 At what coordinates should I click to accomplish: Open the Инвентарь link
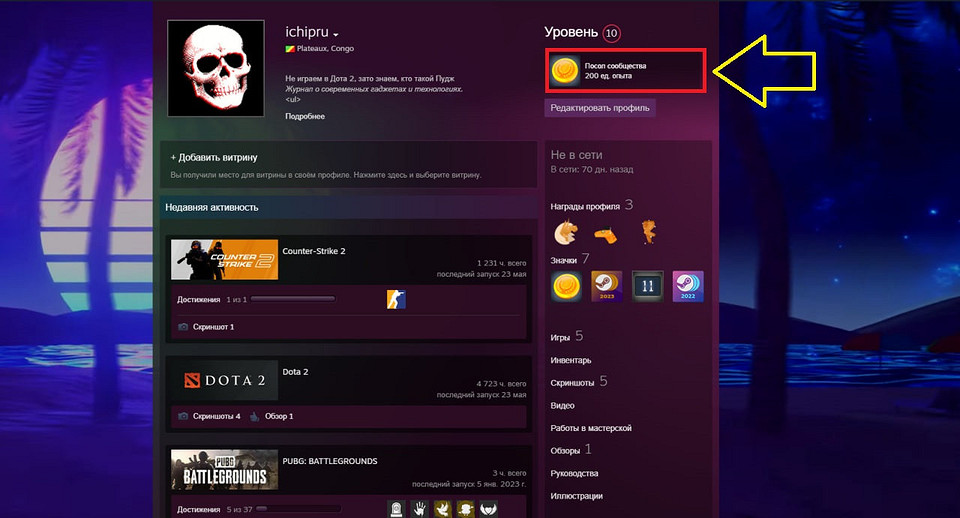(x=571, y=360)
